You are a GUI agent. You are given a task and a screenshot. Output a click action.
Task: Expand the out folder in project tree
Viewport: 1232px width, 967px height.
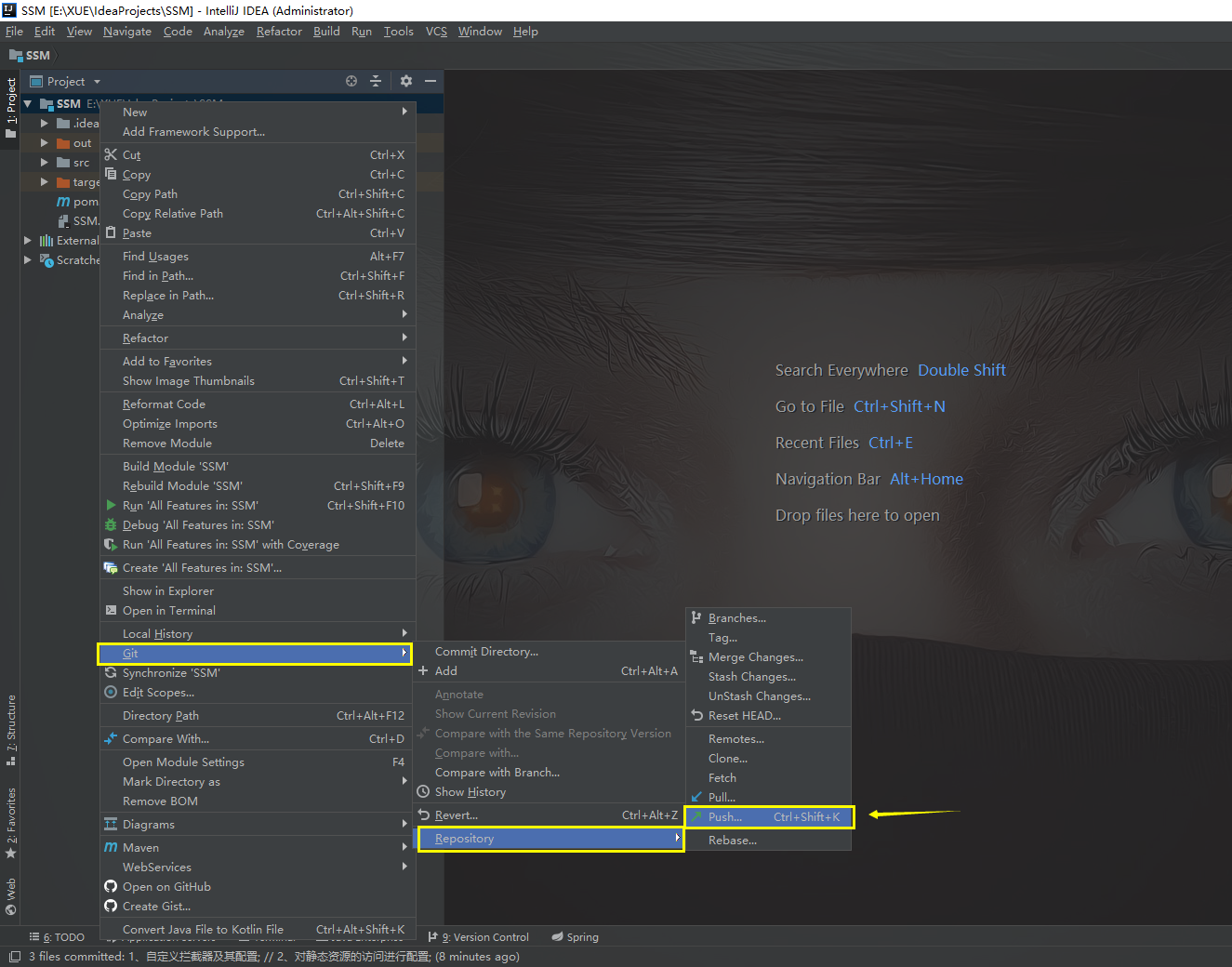(44, 142)
